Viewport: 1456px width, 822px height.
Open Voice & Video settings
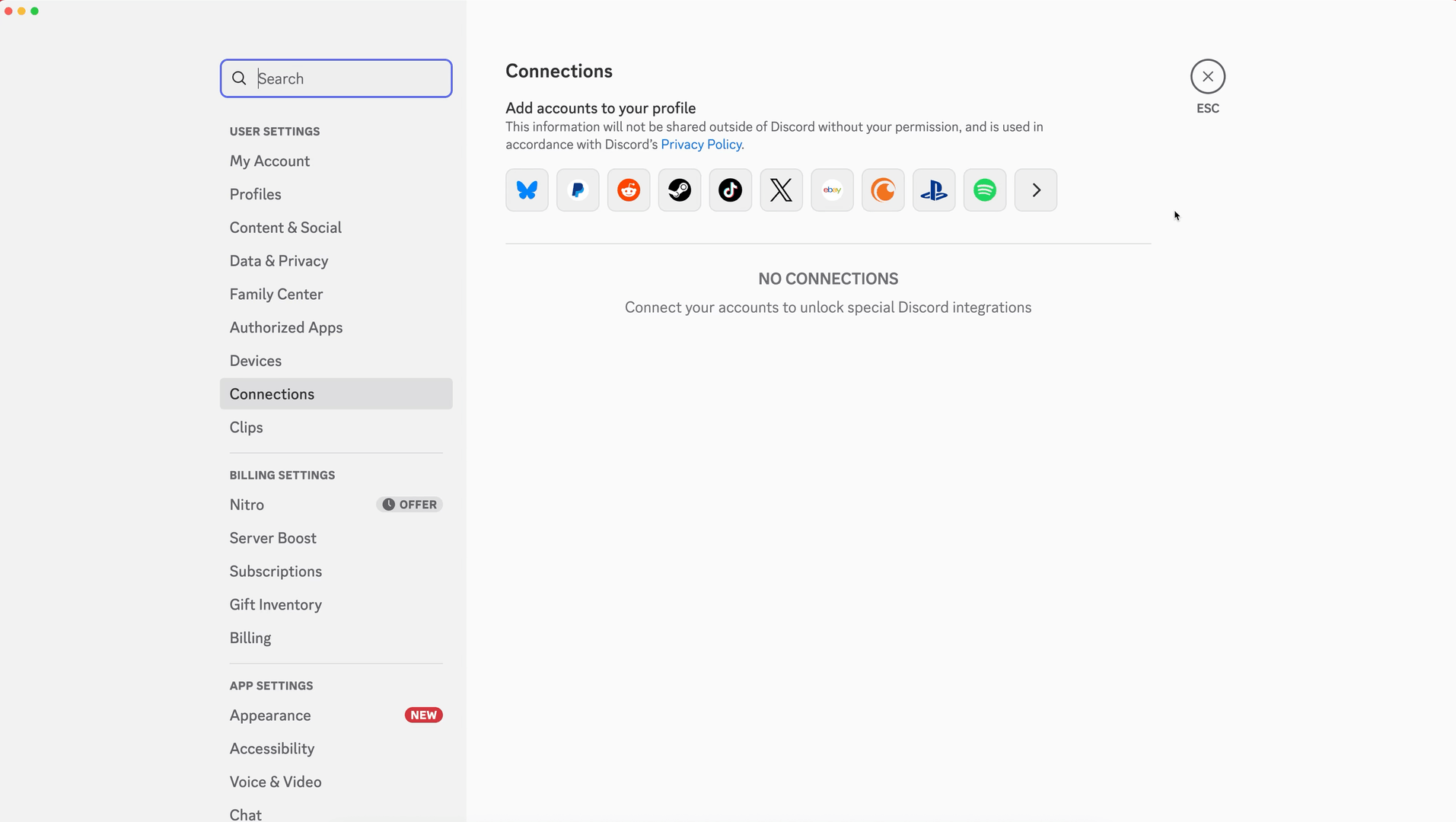coord(275,782)
